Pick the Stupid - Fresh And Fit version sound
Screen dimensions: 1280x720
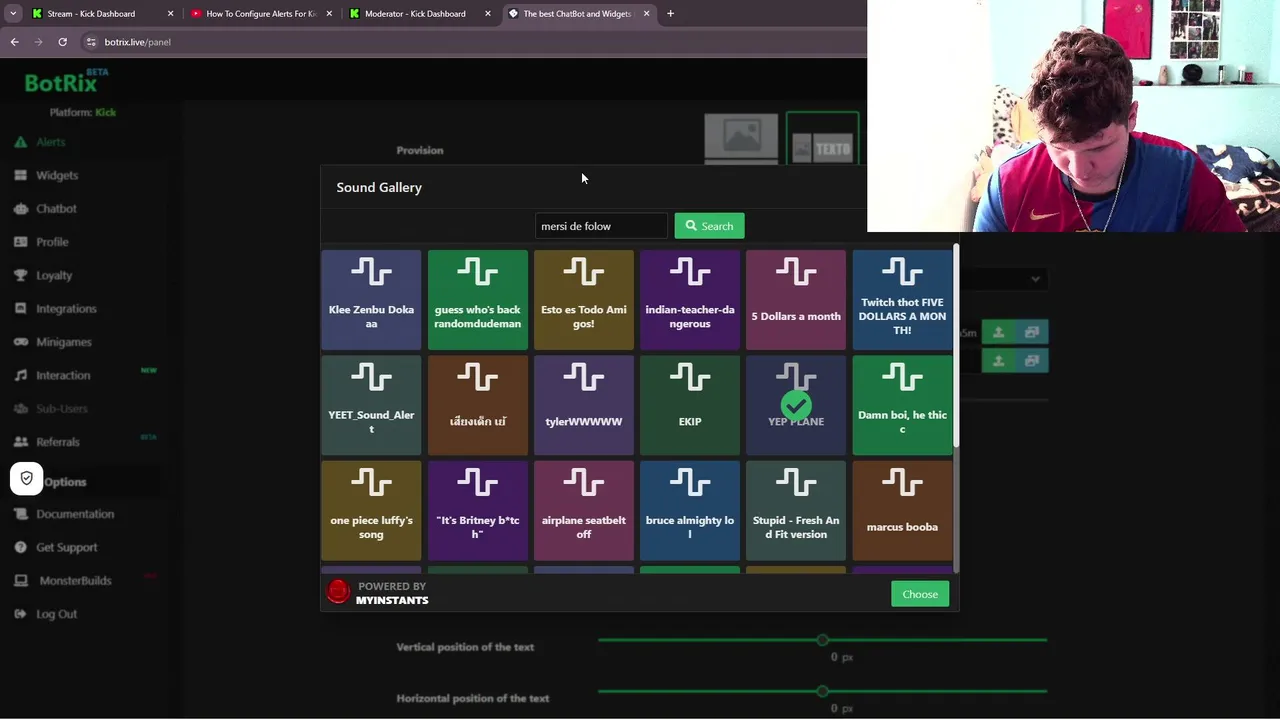[796, 510]
